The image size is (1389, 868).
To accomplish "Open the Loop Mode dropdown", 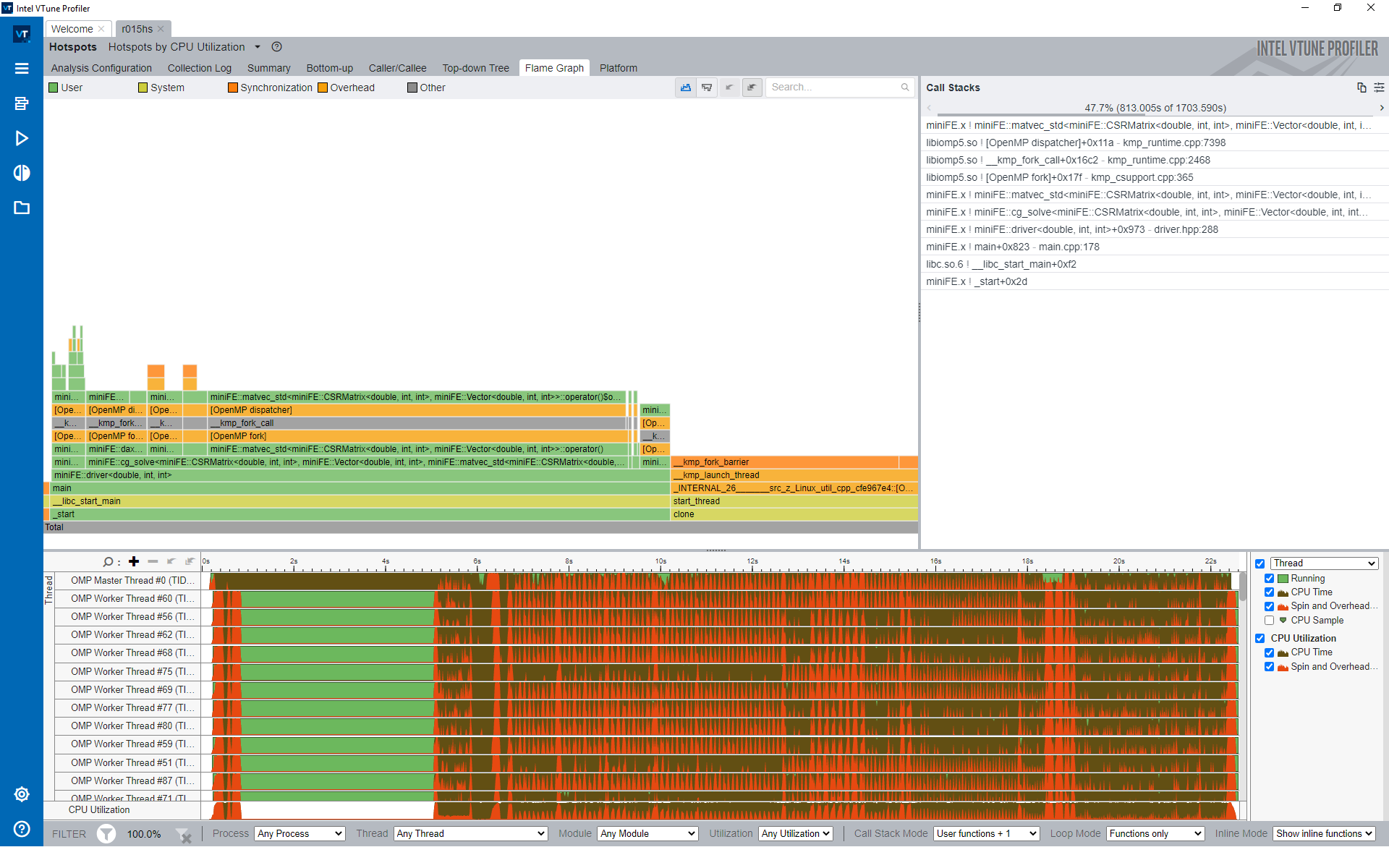I will 1155,834.
